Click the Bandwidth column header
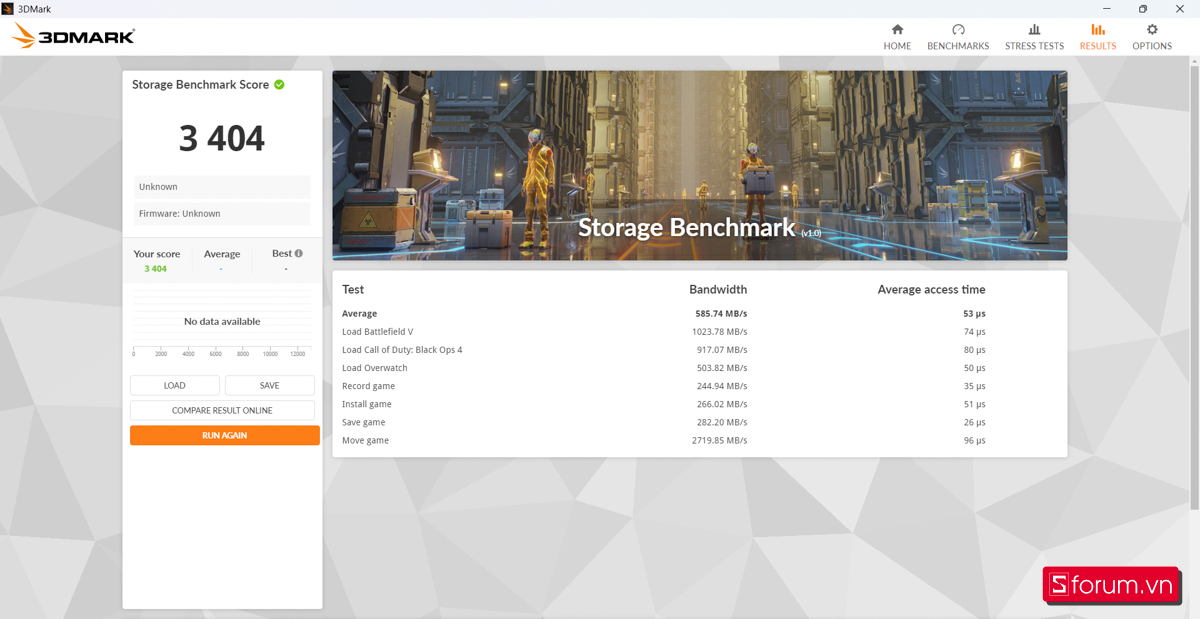Screen dimensions: 1200x619 pos(718,290)
